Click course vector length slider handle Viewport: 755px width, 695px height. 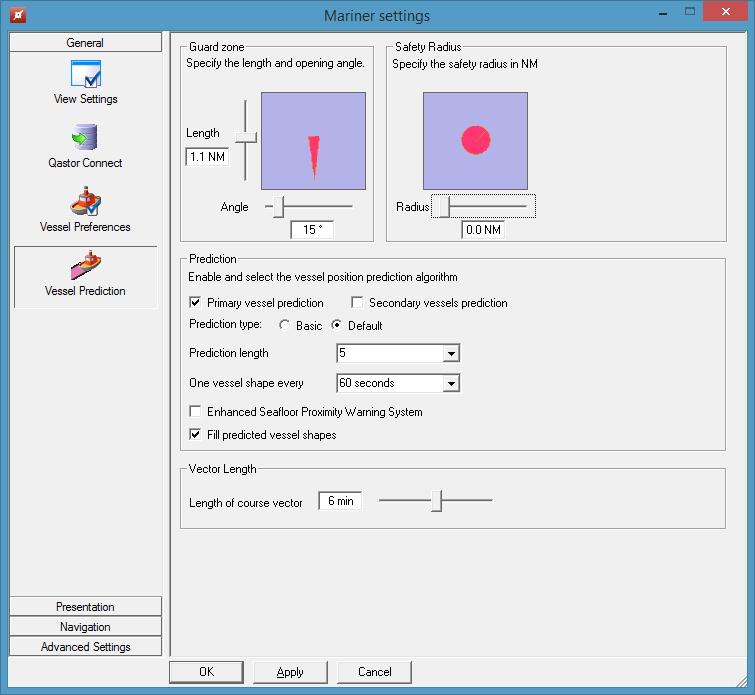(436, 501)
